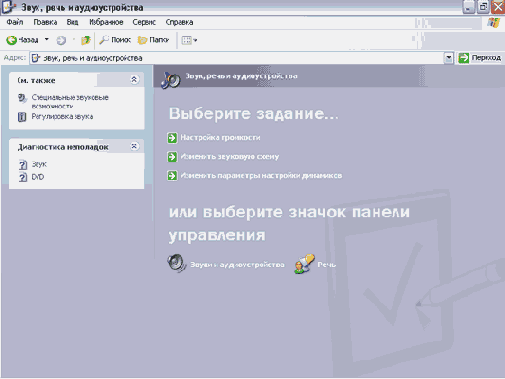This screenshot has height=379, width=505.
Task: Click green arrow beside настройки динамиков task
Action: pyautogui.click(x=172, y=176)
